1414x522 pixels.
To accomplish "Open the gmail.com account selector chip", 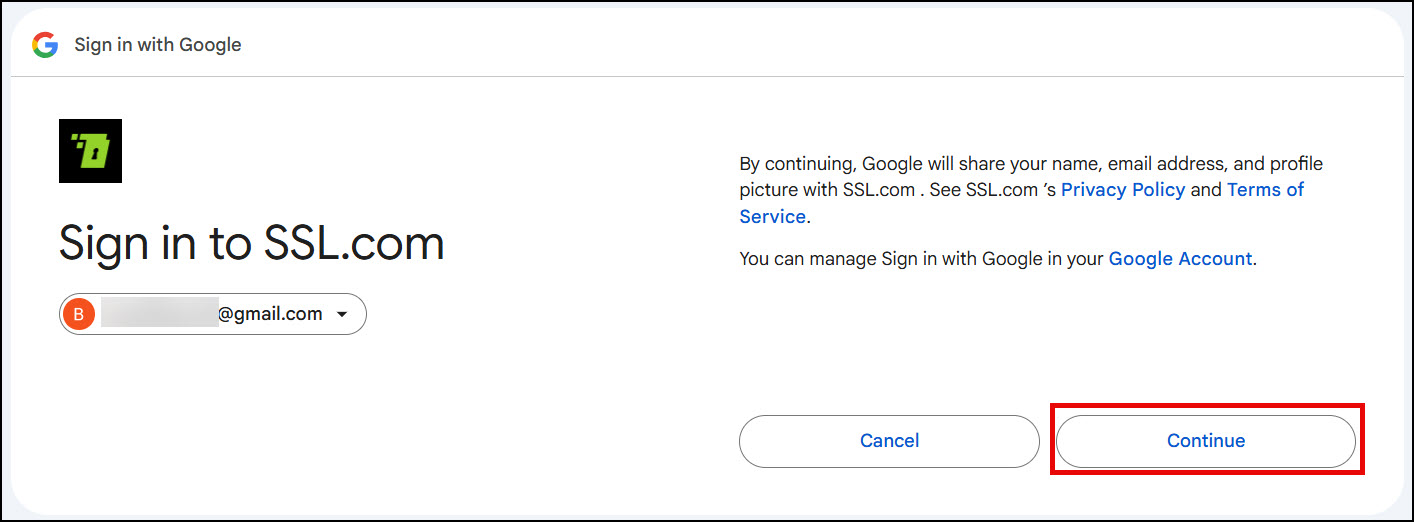I will click(213, 314).
